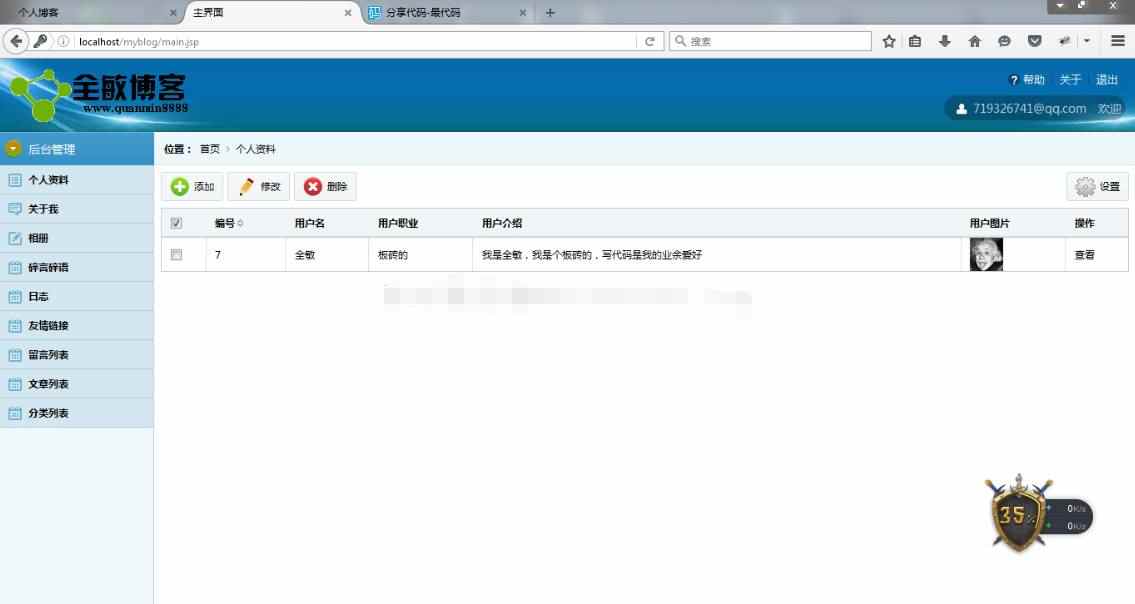The width and height of the screenshot is (1135, 604).
Task: Click the Einstein user image thumbnail
Action: (986, 254)
